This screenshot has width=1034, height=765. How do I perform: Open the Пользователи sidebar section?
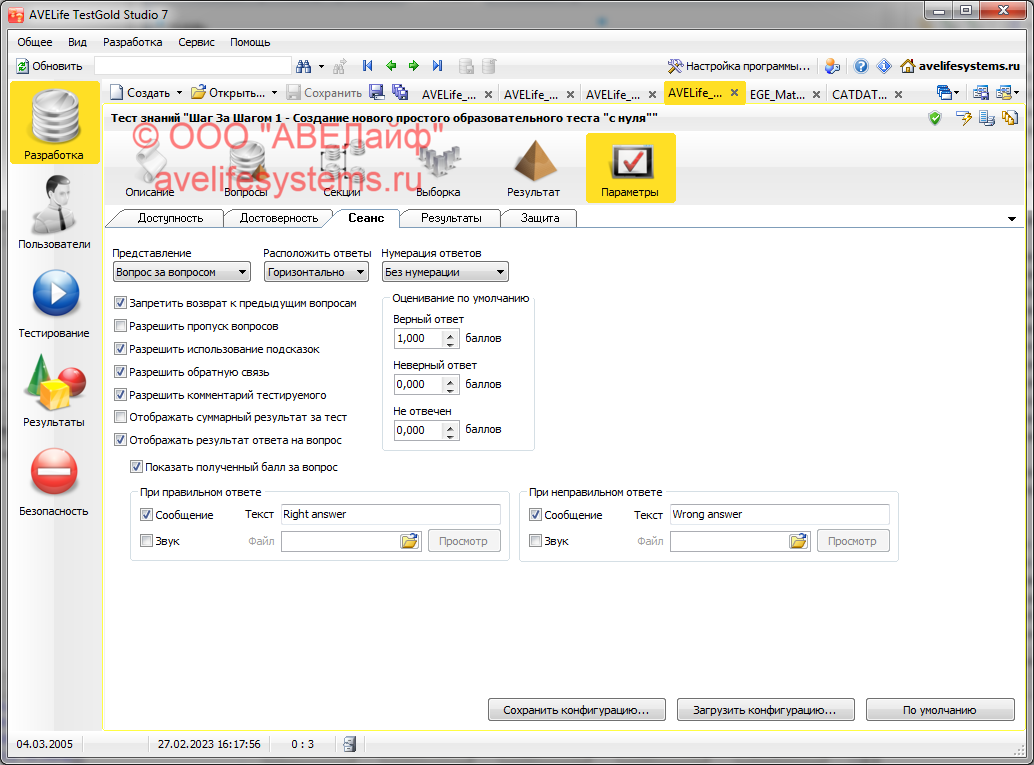point(54,212)
